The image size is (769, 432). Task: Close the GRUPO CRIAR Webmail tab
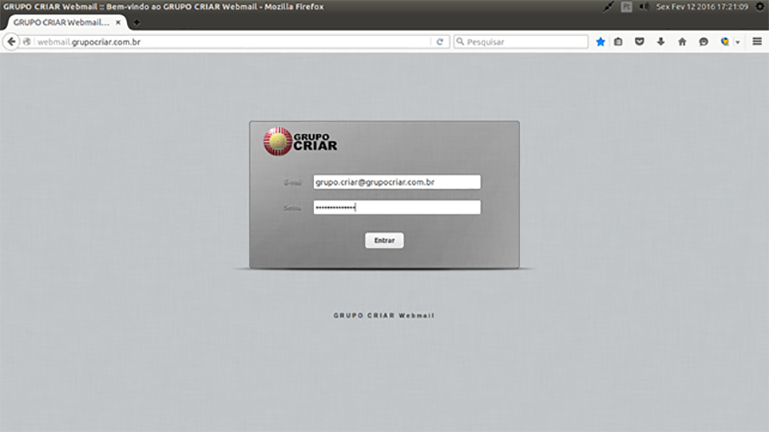[118, 23]
